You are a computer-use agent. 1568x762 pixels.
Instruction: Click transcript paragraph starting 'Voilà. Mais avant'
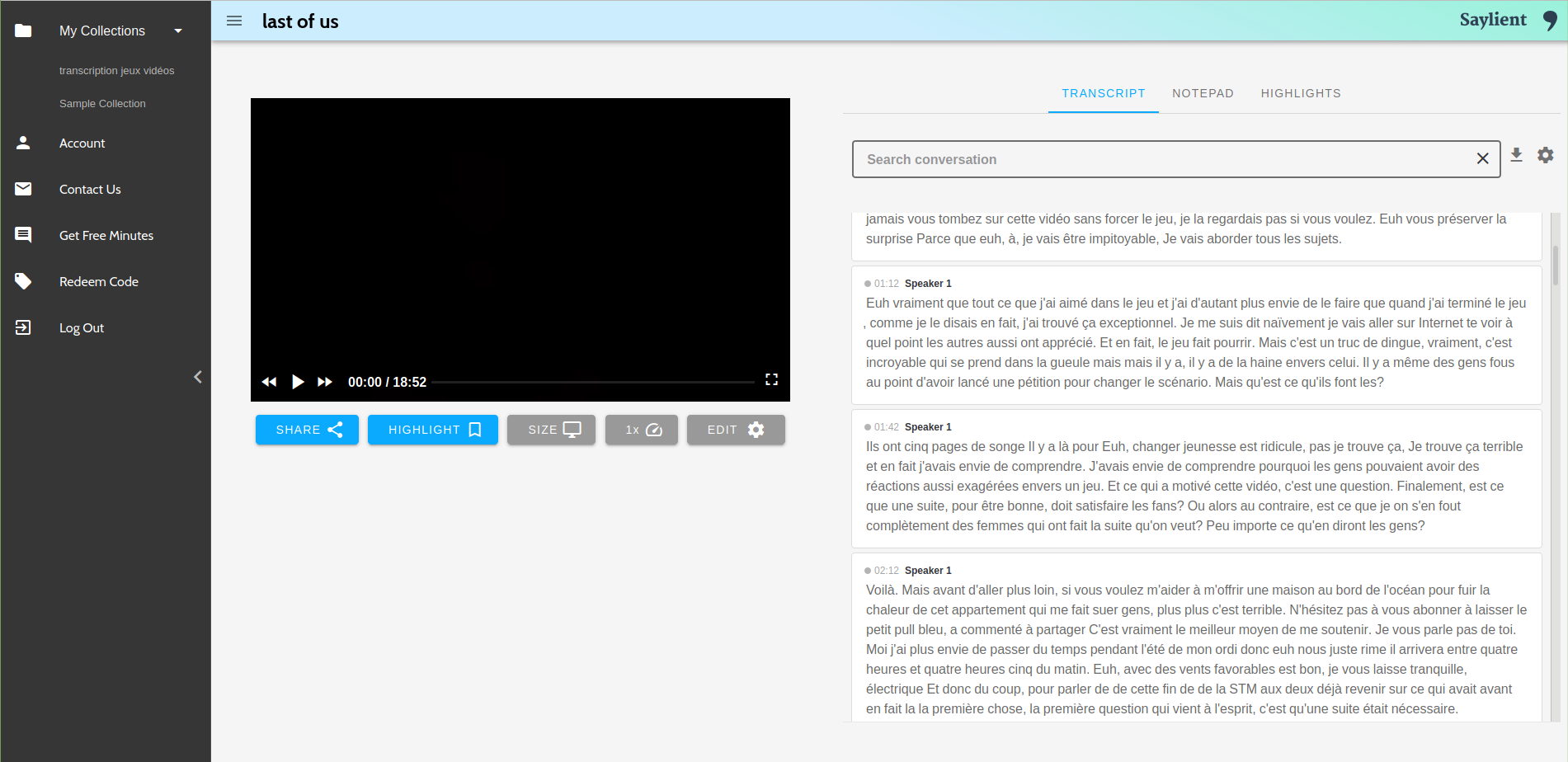point(1196,650)
